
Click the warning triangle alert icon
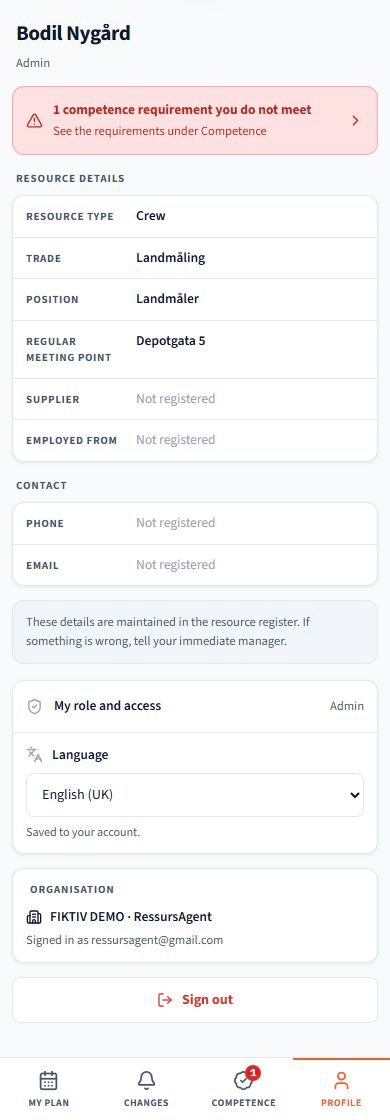pyautogui.click(x=34, y=121)
